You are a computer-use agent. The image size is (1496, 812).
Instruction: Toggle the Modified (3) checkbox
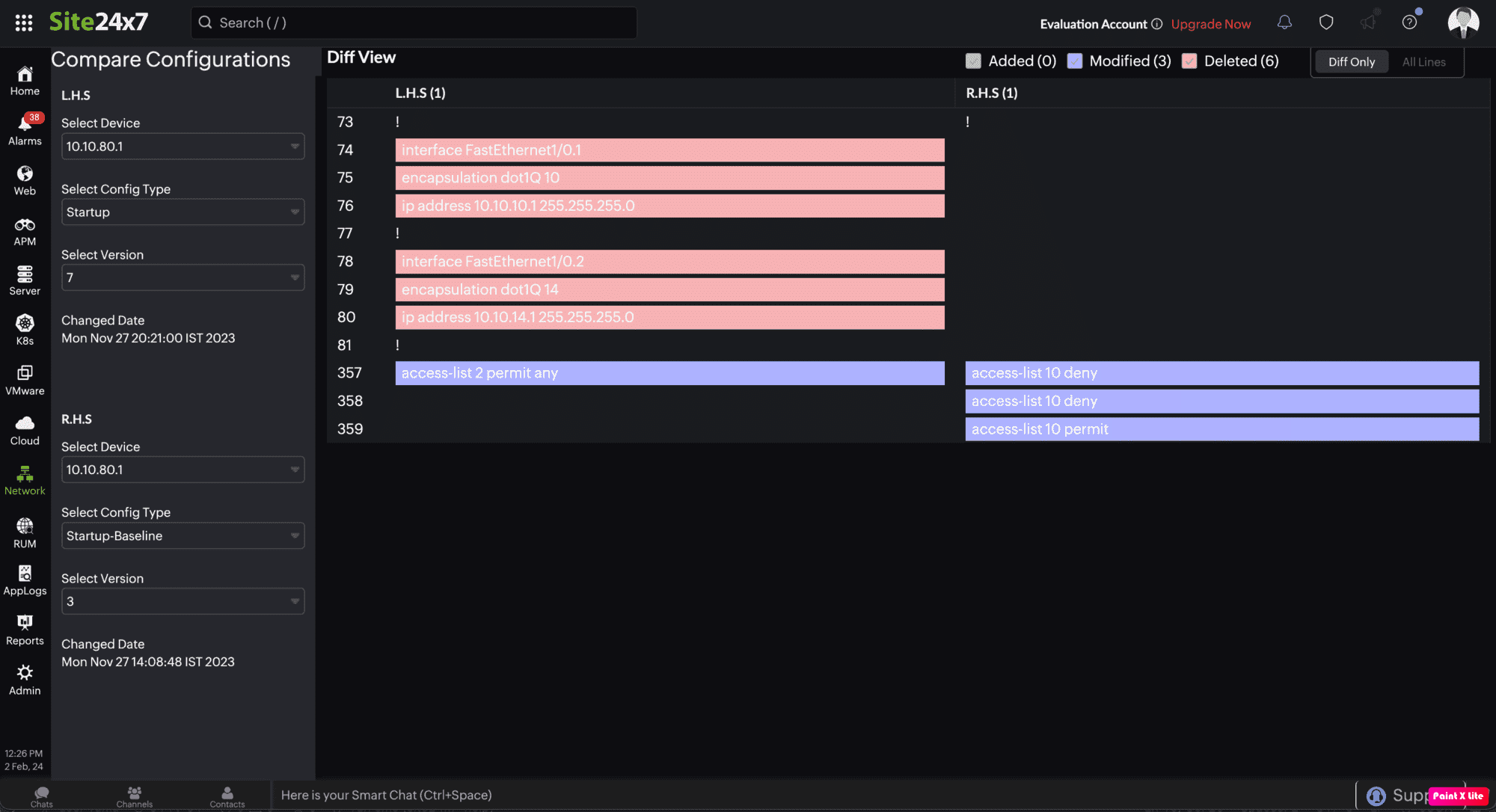coord(1075,61)
